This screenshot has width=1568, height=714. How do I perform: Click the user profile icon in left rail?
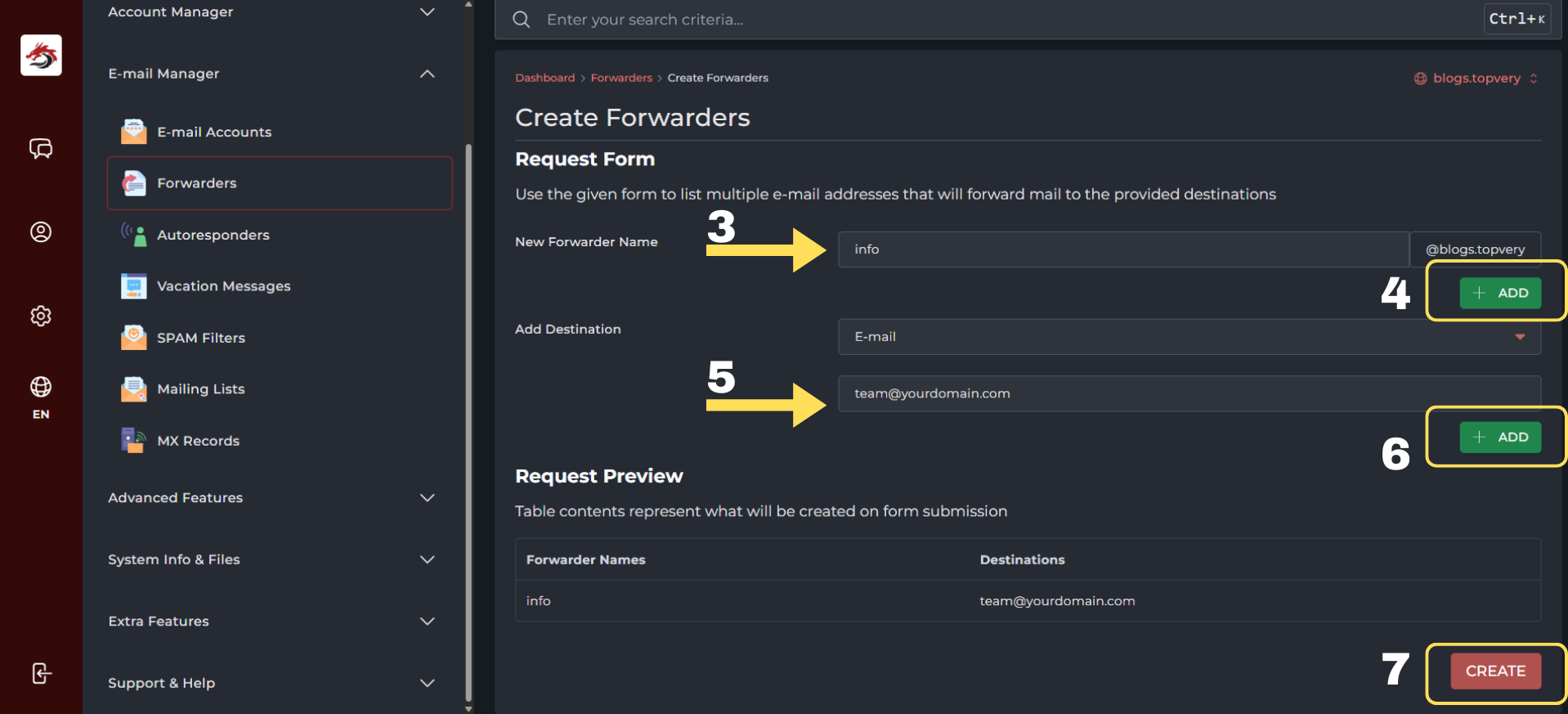(41, 232)
